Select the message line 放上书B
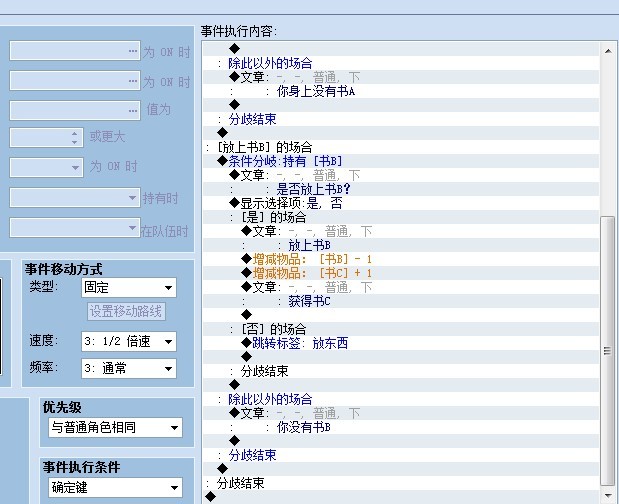This screenshot has width=619, height=504. [x=401, y=245]
